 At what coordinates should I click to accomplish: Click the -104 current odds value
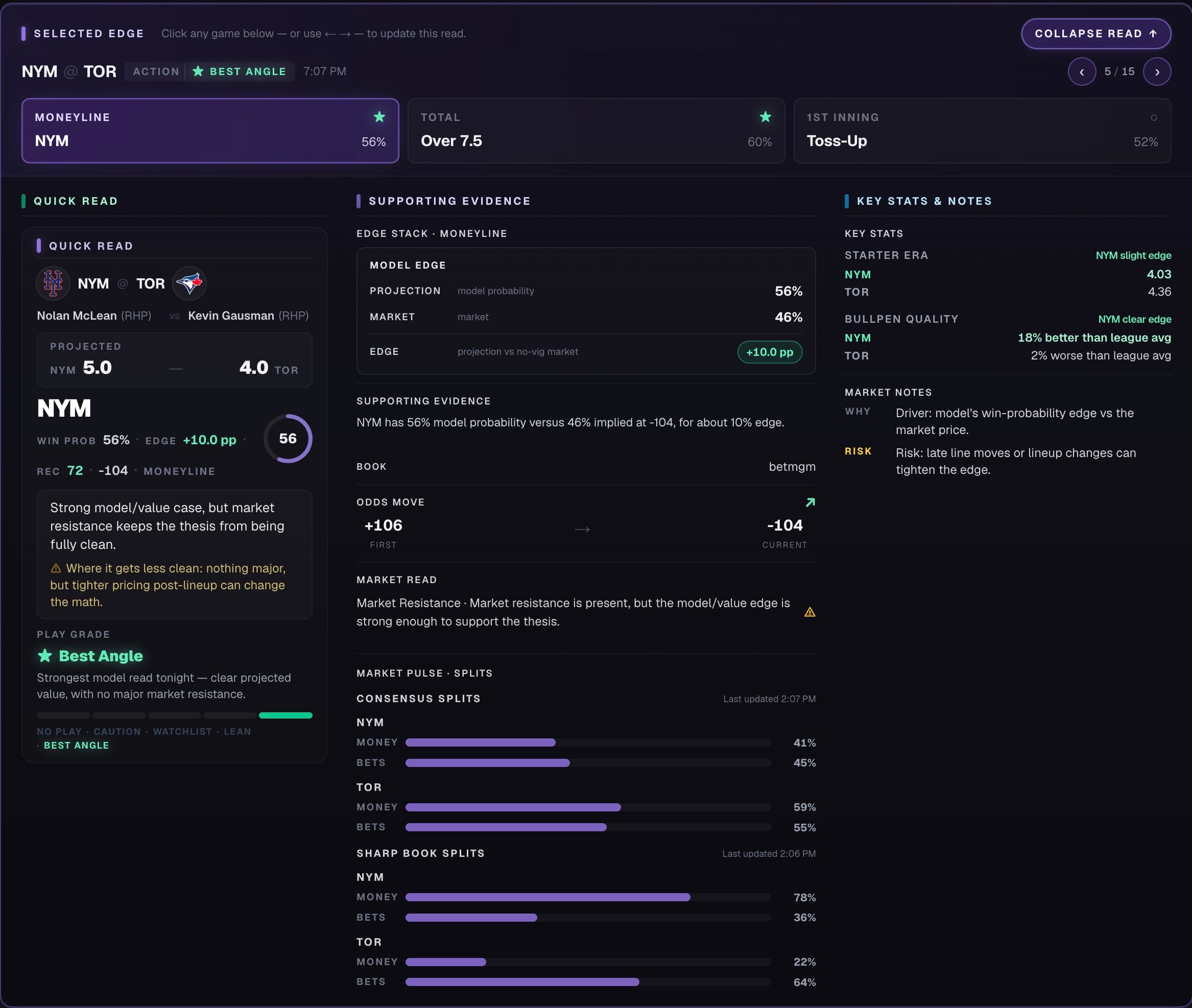click(784, 525)
